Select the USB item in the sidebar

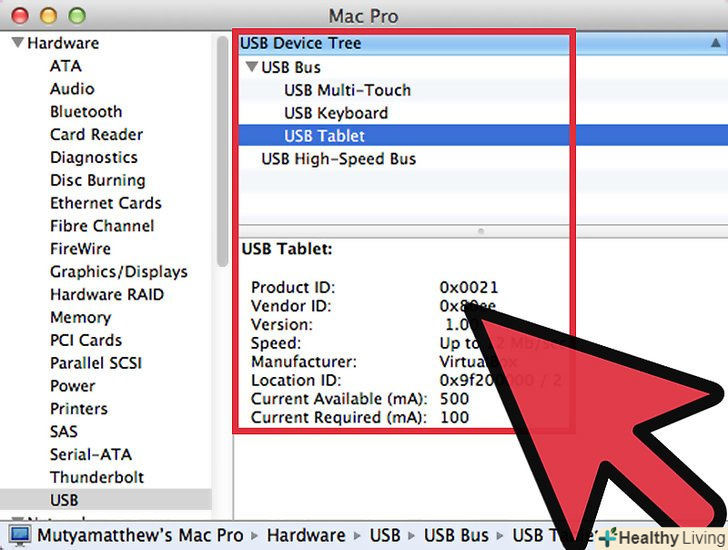[x=105, y=500]
